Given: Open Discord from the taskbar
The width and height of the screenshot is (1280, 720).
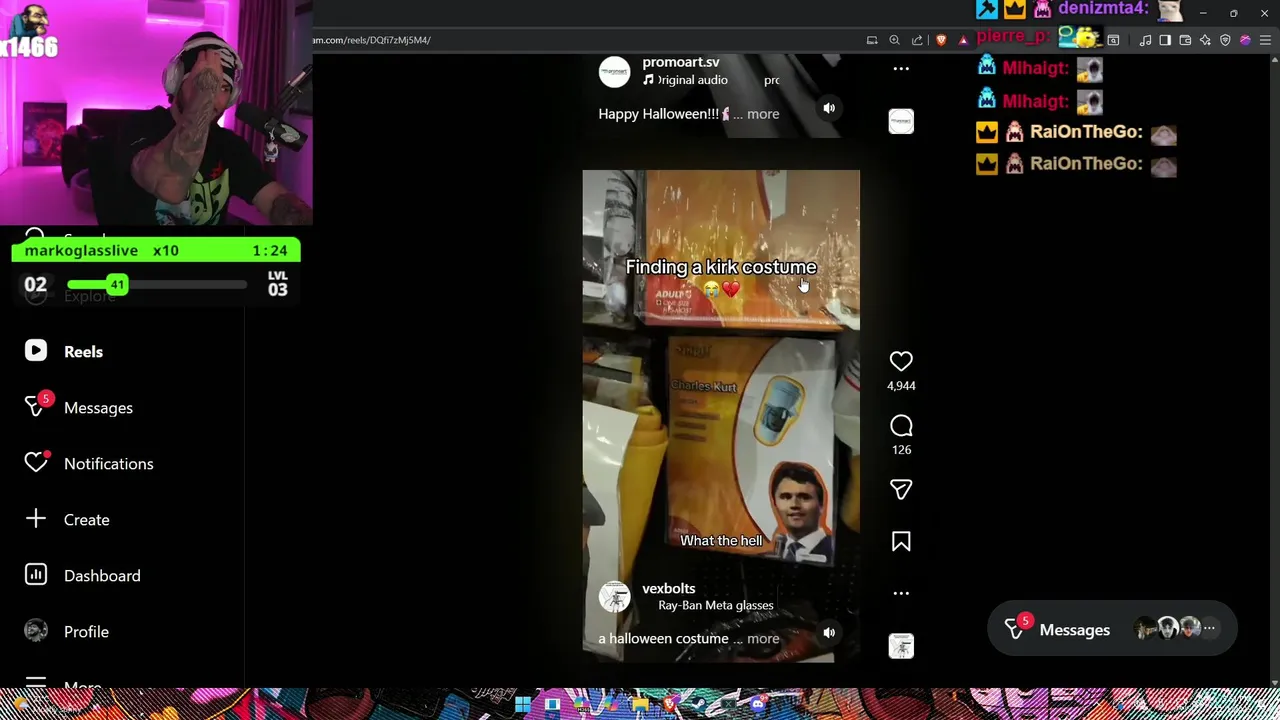Looking at the screenshot, I should coord(757,704).
